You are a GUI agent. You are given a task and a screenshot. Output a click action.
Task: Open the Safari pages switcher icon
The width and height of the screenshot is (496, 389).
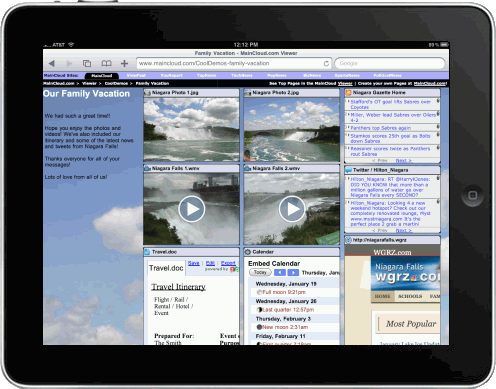[x=87, y=63]
